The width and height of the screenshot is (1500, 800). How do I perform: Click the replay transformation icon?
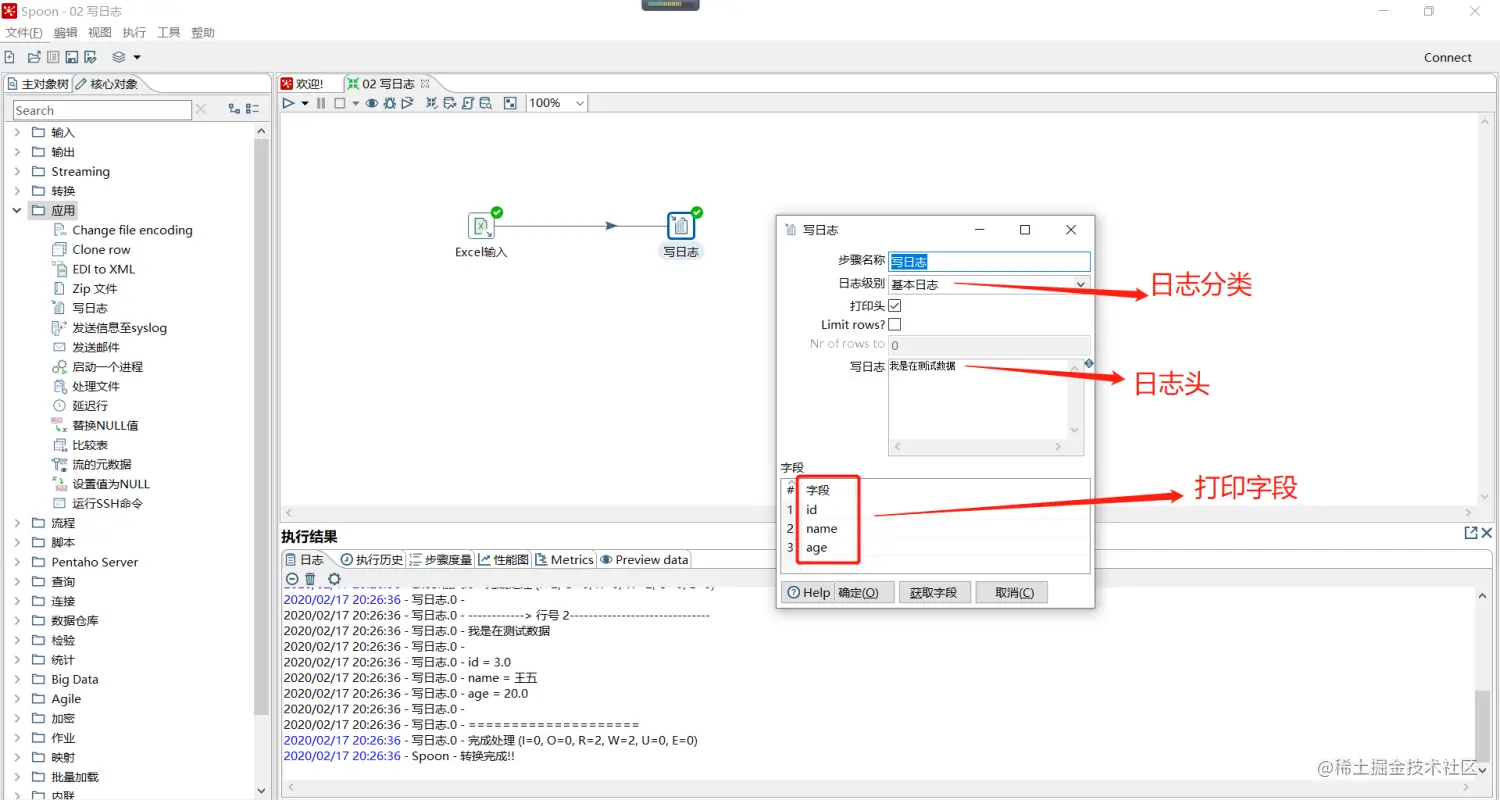[x=407, y=103]
